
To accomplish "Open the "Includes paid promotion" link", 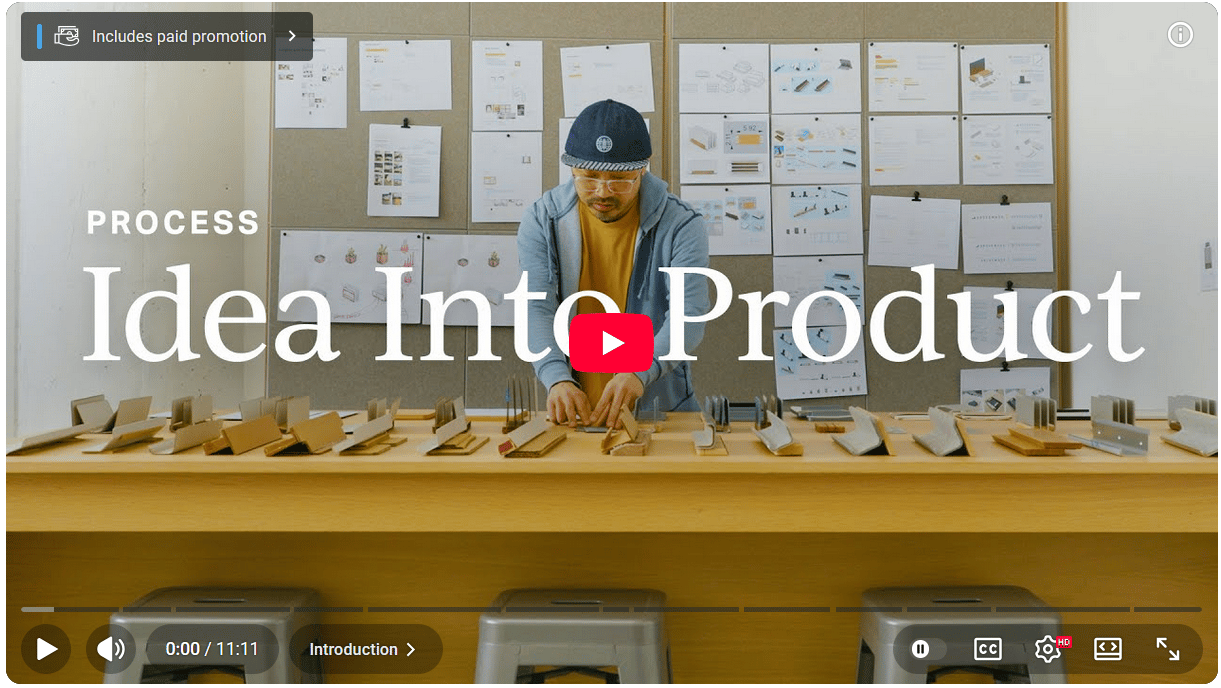I will (x=179, y=36).
